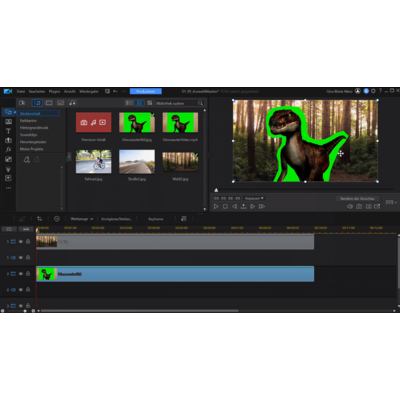
Task: Select the DinosaurierVideo.mp4 thumbnail
Action: 180,122
